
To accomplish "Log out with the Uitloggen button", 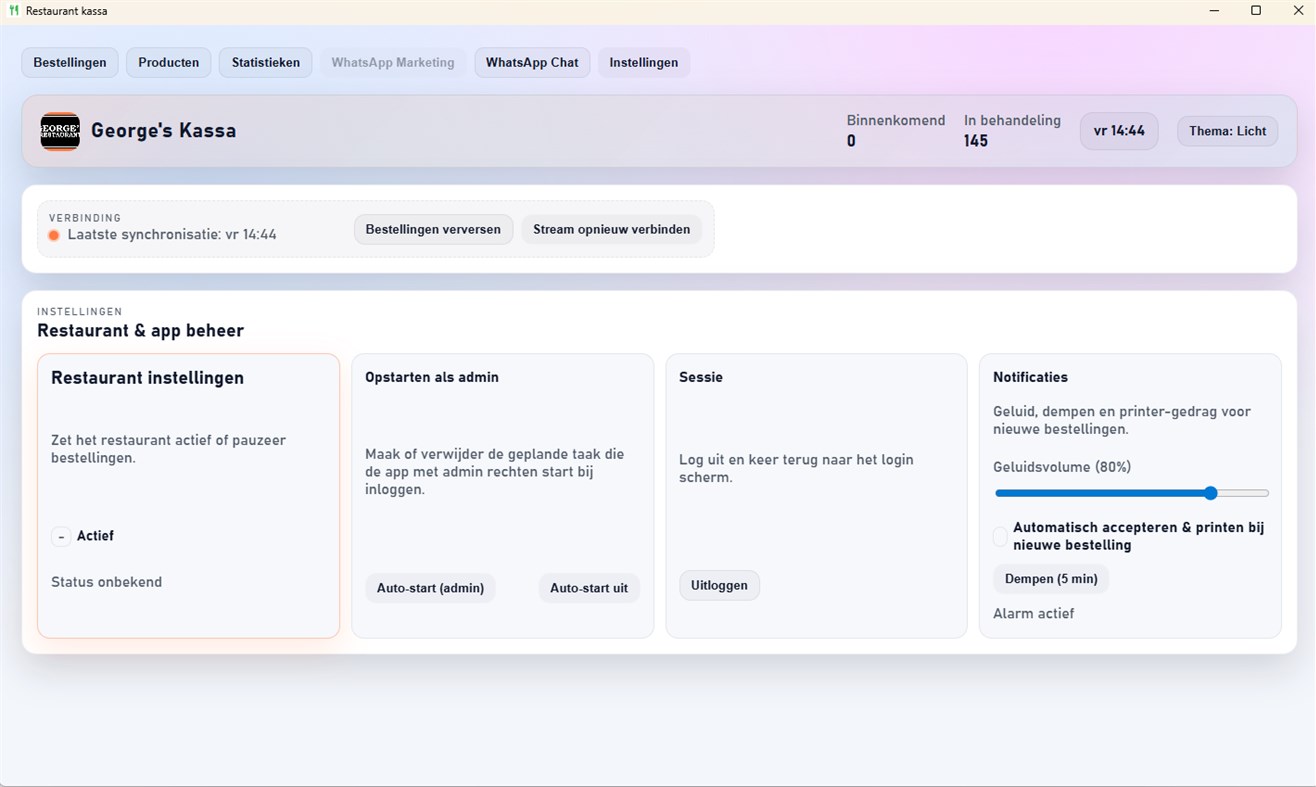I will pos(719,585).
